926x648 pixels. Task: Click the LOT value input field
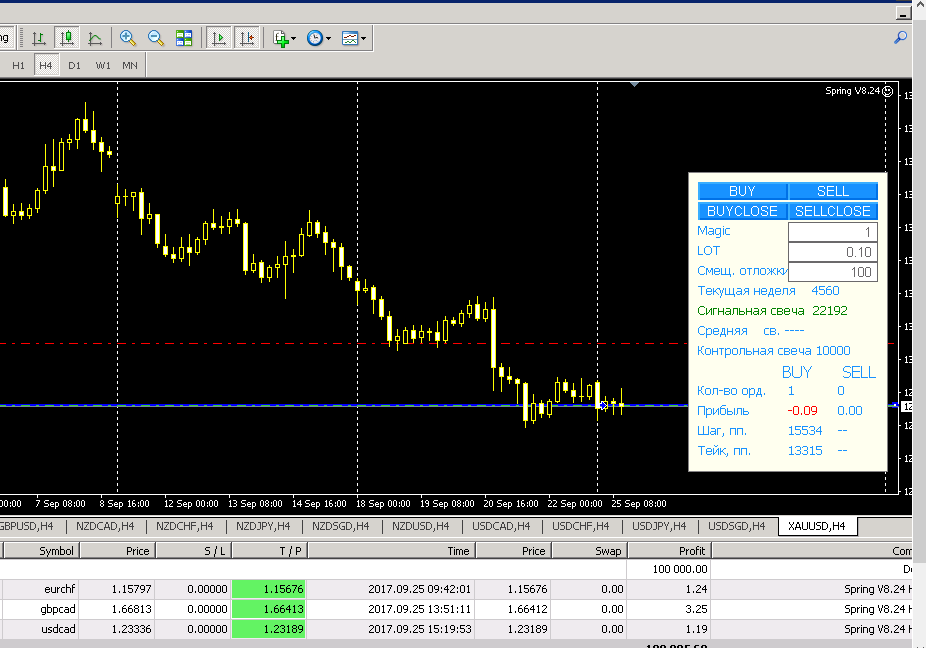pyautogui.click(x=833, y=252)
